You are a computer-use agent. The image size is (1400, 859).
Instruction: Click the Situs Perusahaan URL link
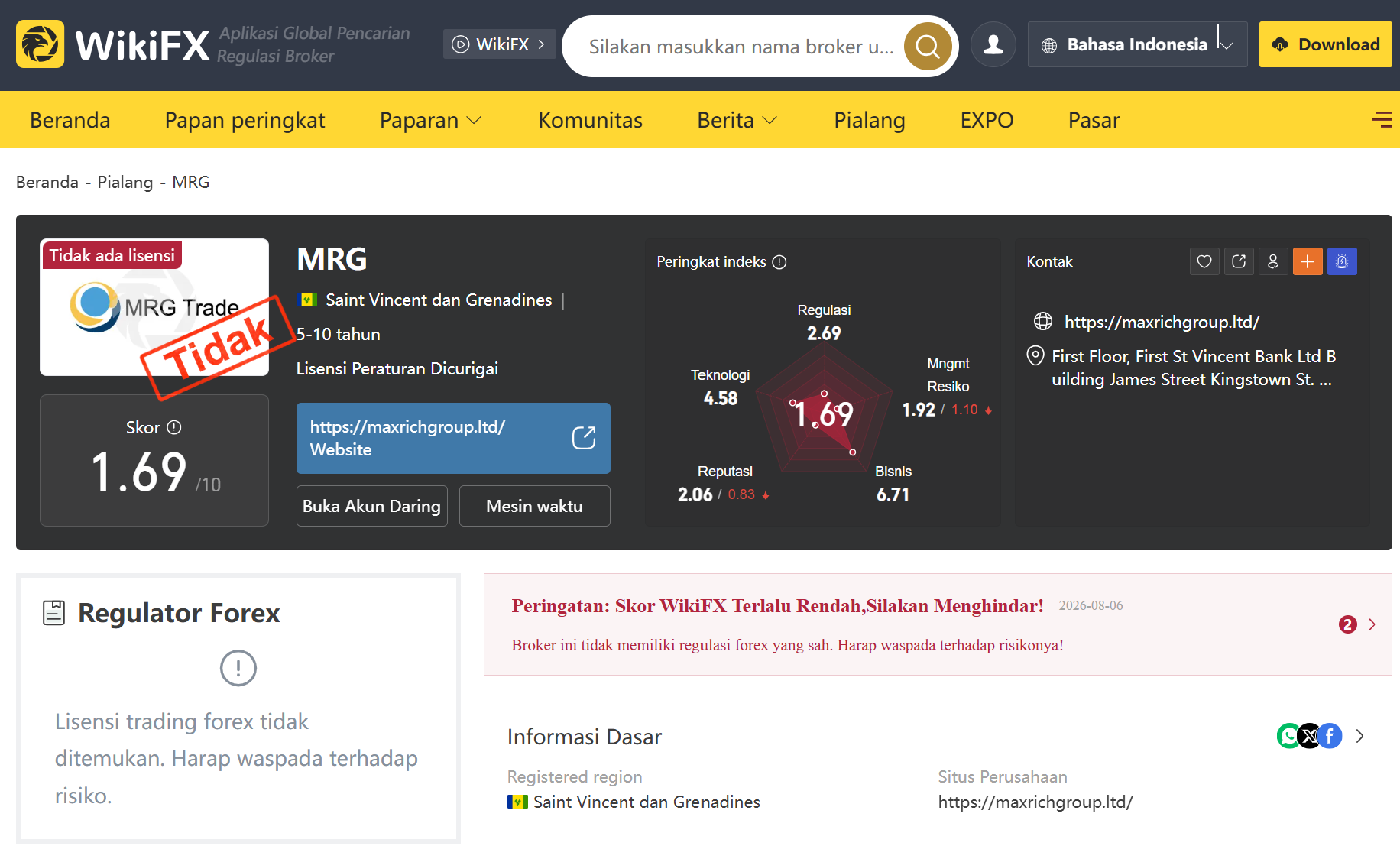click(x=1035, y=802)
